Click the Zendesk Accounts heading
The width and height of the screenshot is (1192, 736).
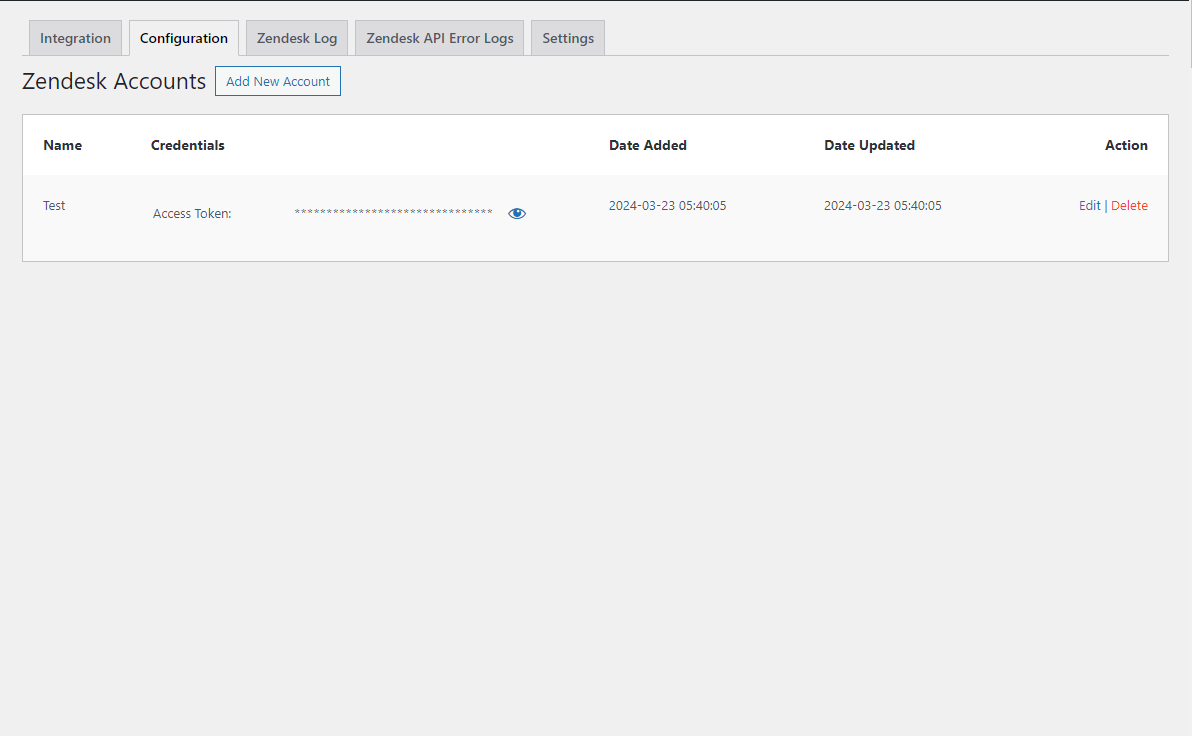[114, 81]
